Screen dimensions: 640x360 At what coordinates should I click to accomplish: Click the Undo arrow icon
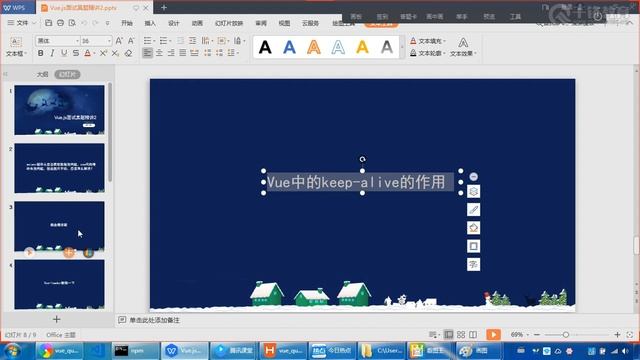point(84,23)
